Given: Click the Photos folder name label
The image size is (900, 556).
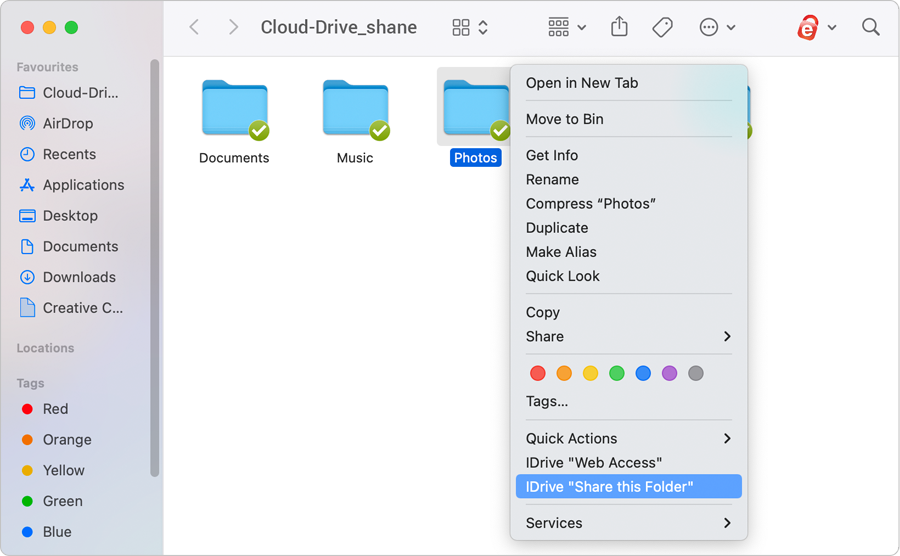Looking at the screenshot, I should click(x=475, y=158).
